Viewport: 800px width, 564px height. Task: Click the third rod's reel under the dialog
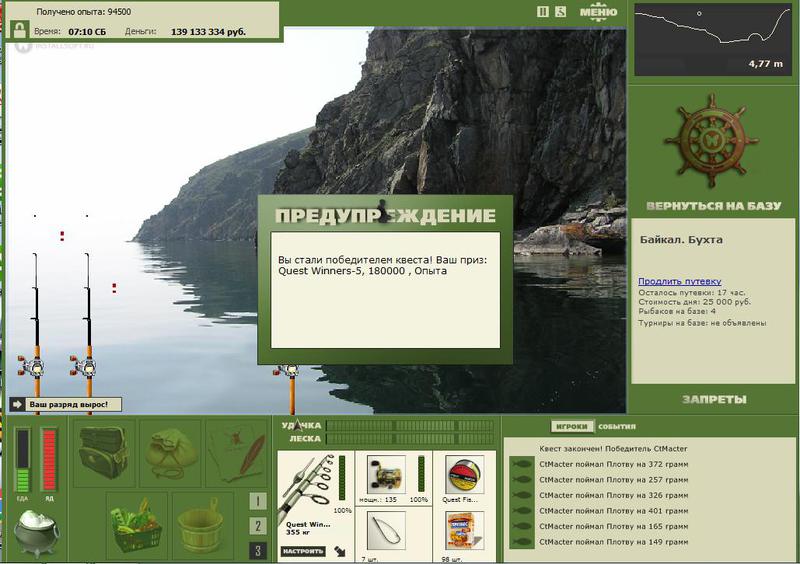(x=288, y=370)
